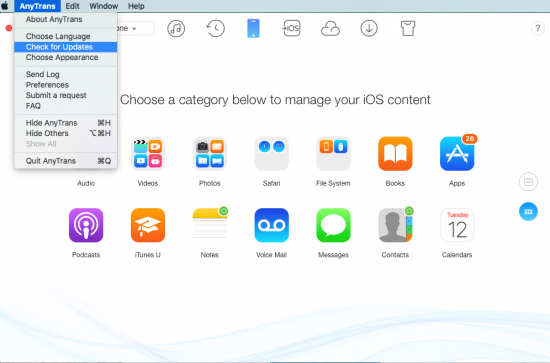Select FAQ menu item

pos(66,106)
